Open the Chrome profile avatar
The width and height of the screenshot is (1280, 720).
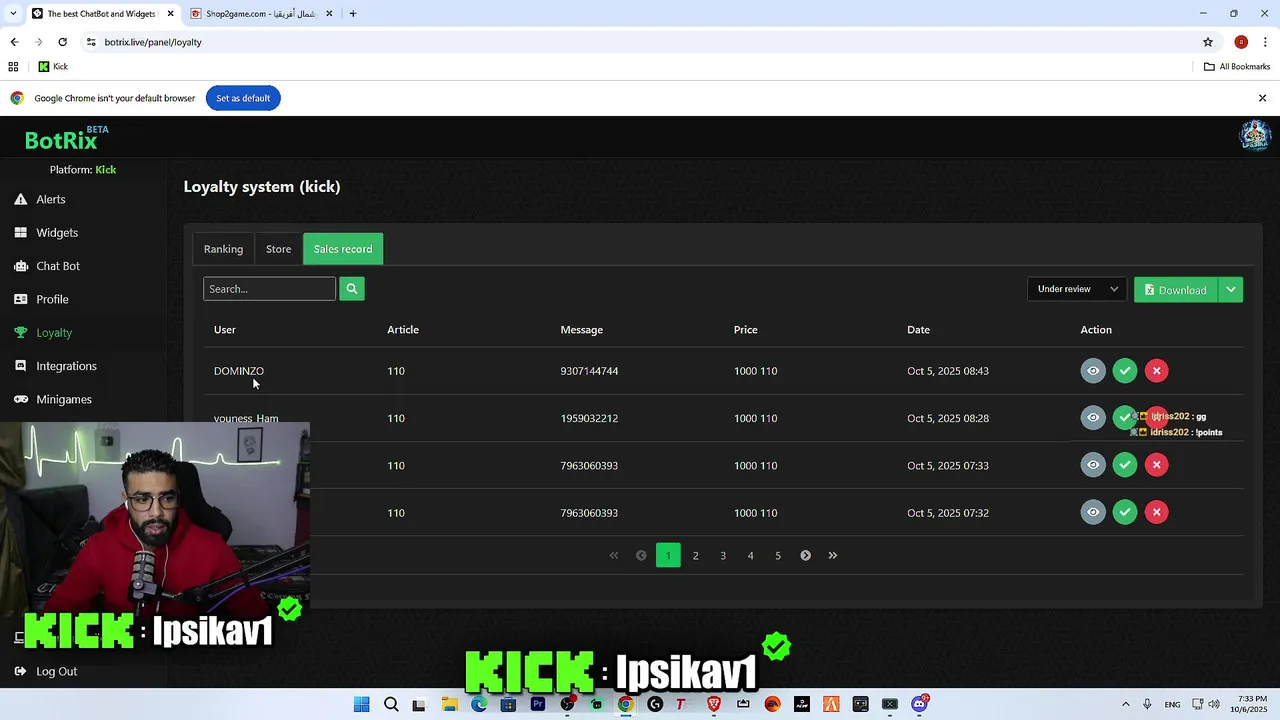click(1241, 42)
